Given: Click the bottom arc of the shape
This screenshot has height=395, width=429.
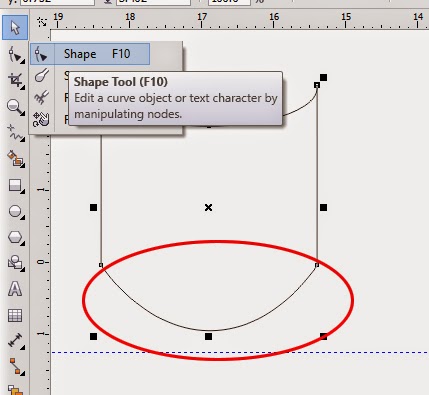Looking at the screenshot, I should (208, 330).
